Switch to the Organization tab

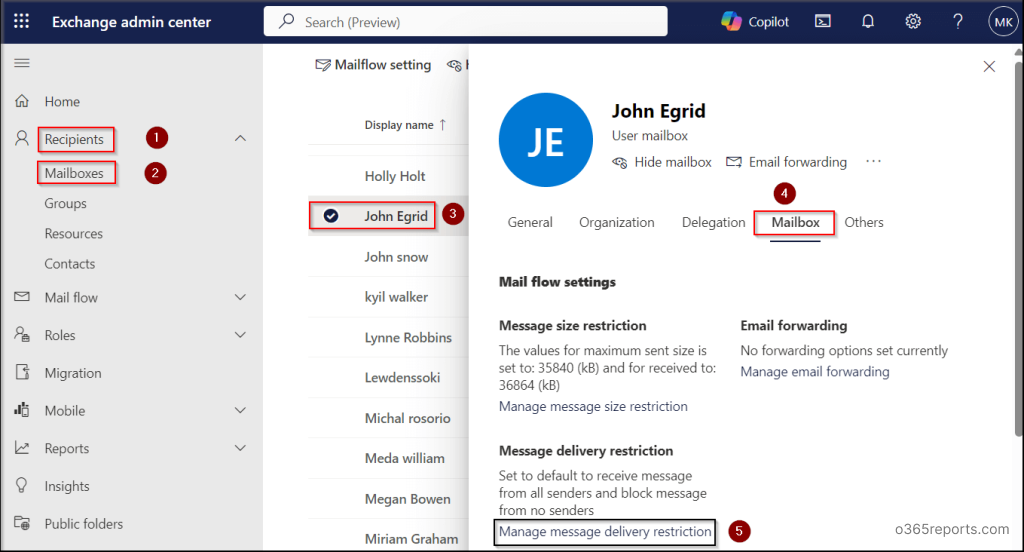(616, 222)
